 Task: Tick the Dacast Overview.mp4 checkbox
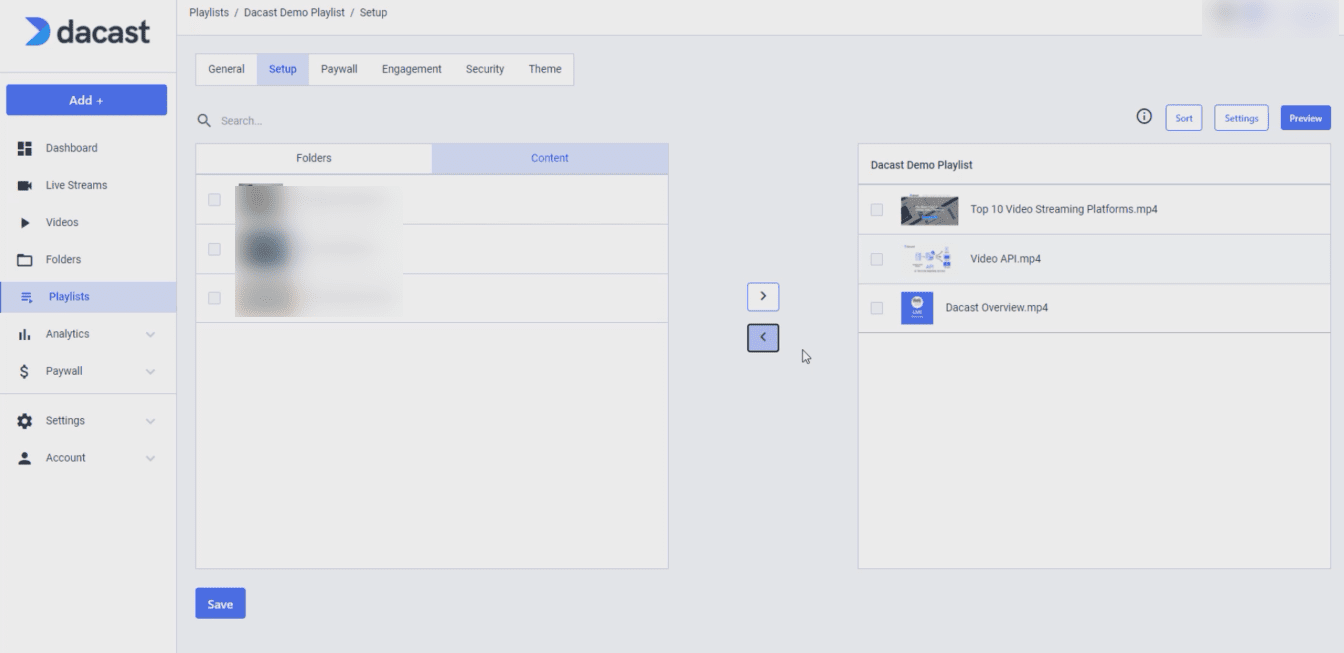(877, 308)
